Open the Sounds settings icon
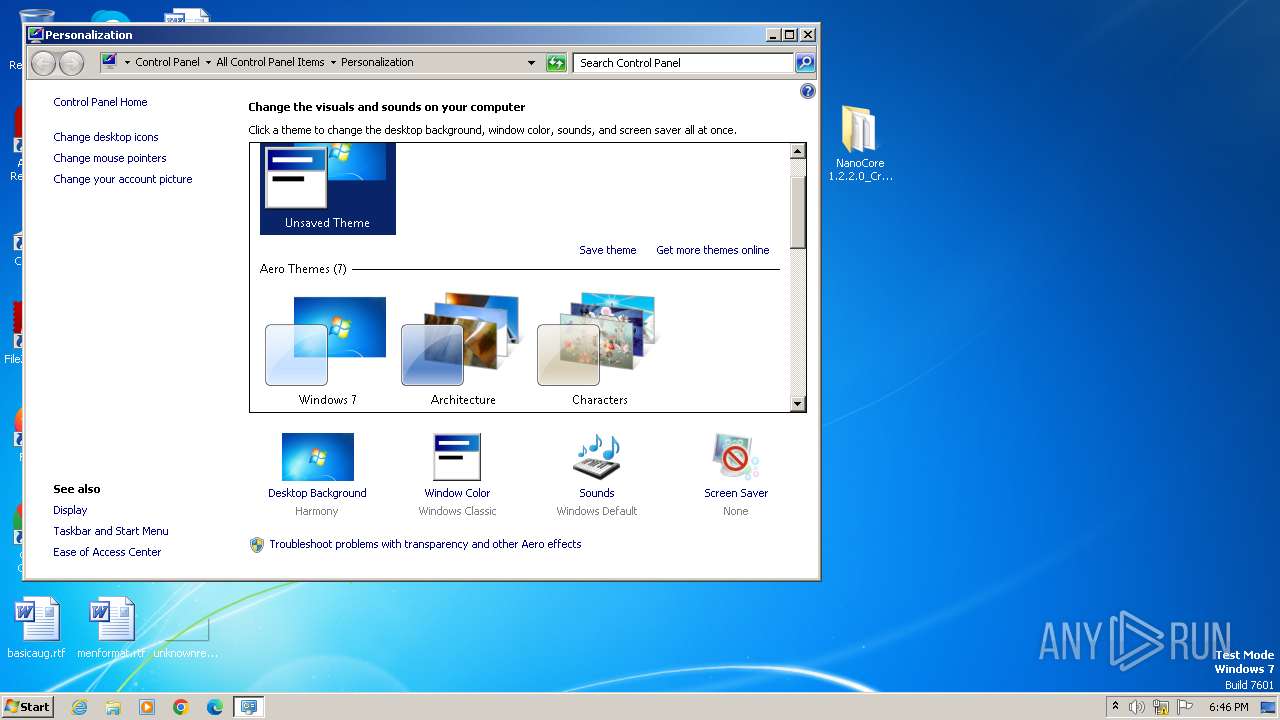1280x720 pixels. (597, 457)
